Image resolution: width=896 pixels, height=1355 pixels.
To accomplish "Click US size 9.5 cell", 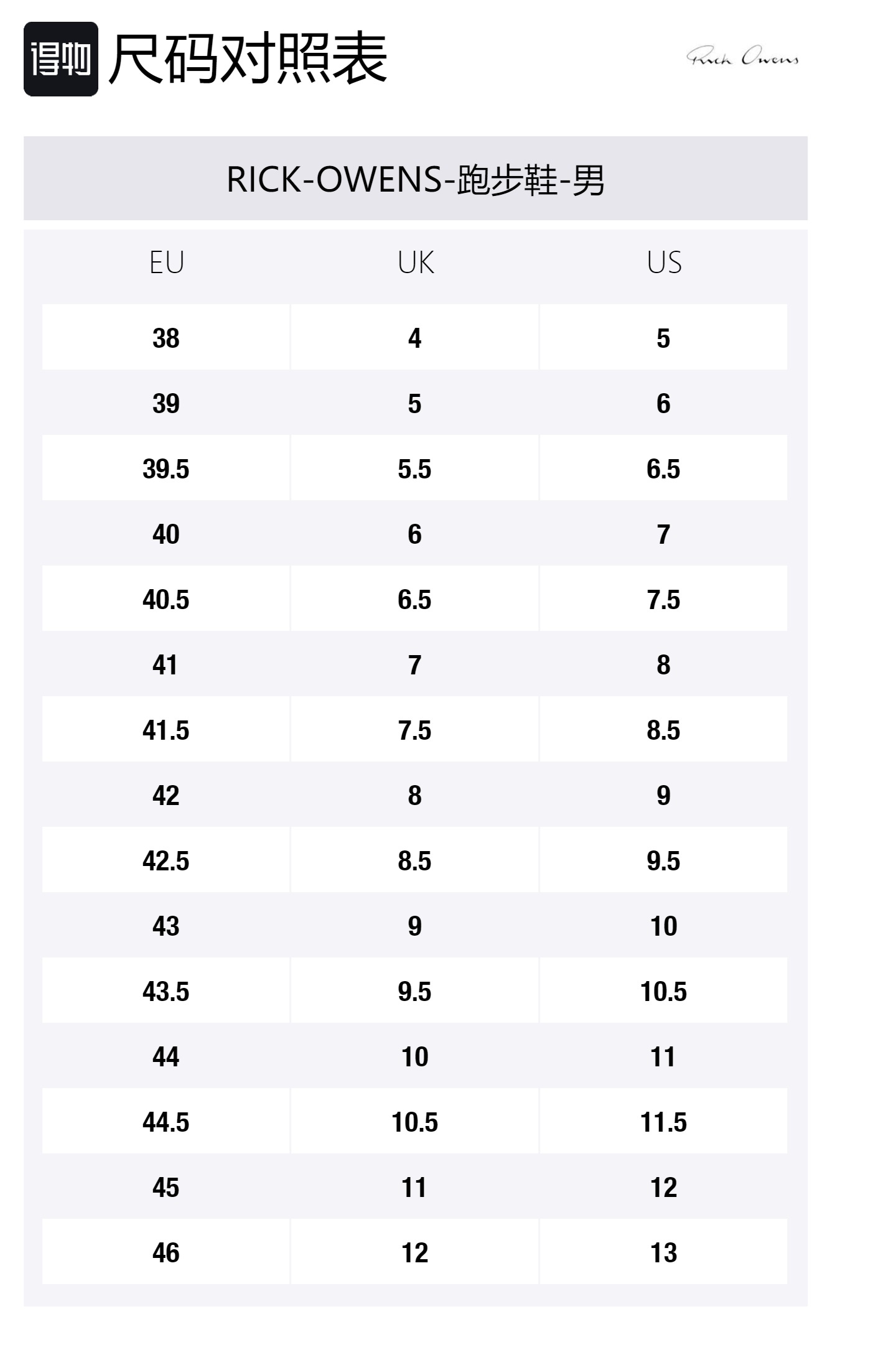I will [664, 860].
